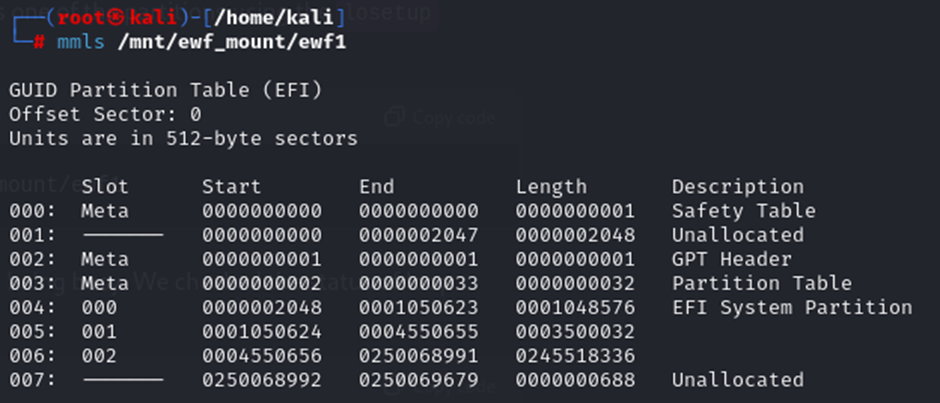This screenshot has height=403, width=940.
Task: Click the Kali skull icon in prompt
Action: point(116,17)
